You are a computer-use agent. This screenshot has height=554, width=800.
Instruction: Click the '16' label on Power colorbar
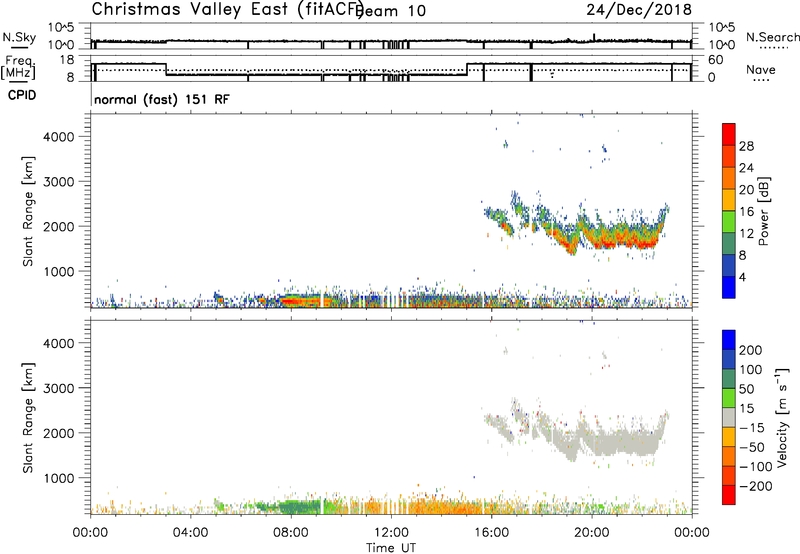[746, 211]
